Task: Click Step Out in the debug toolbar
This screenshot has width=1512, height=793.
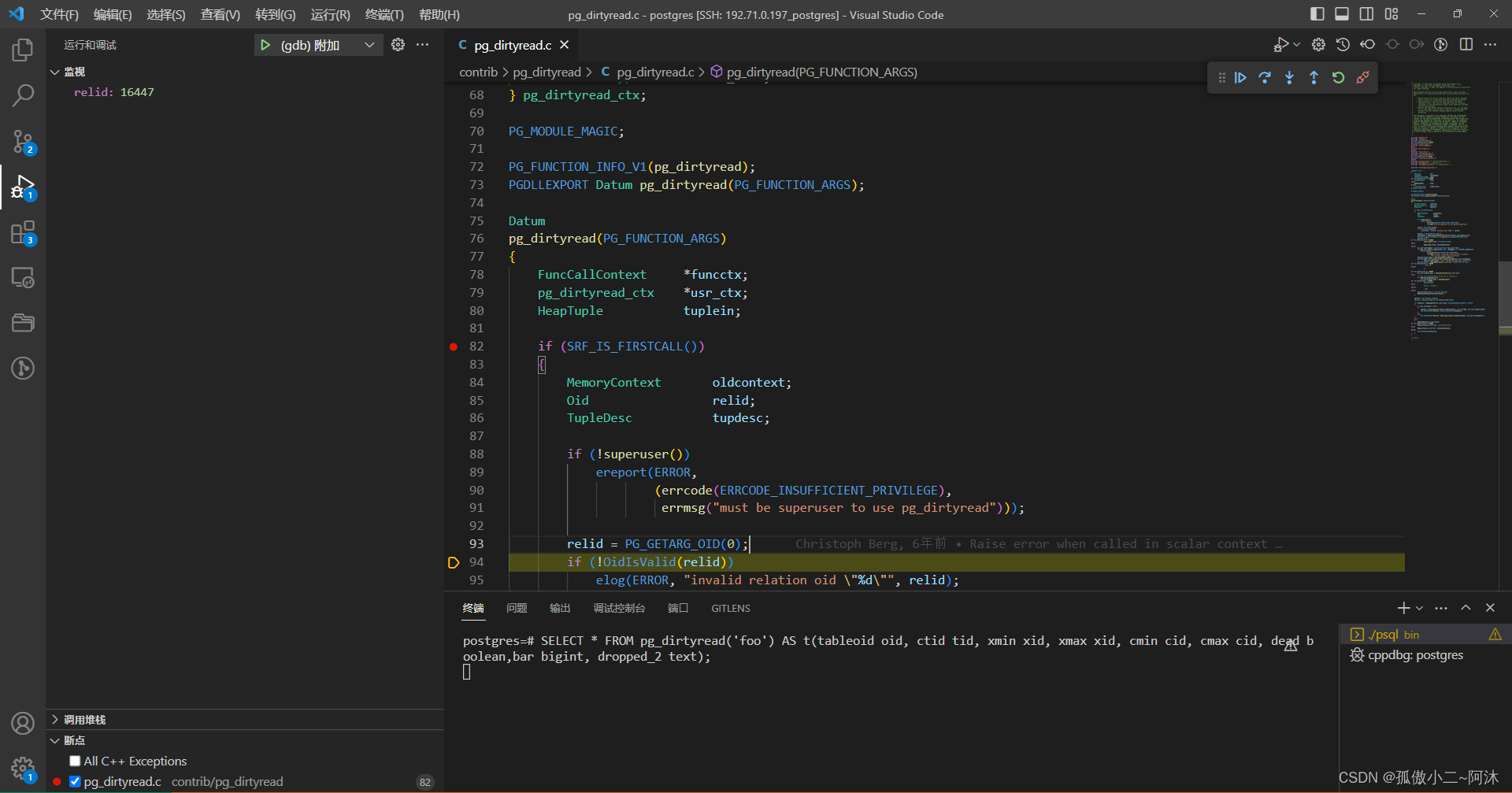Action: (x=1314, y=77)
